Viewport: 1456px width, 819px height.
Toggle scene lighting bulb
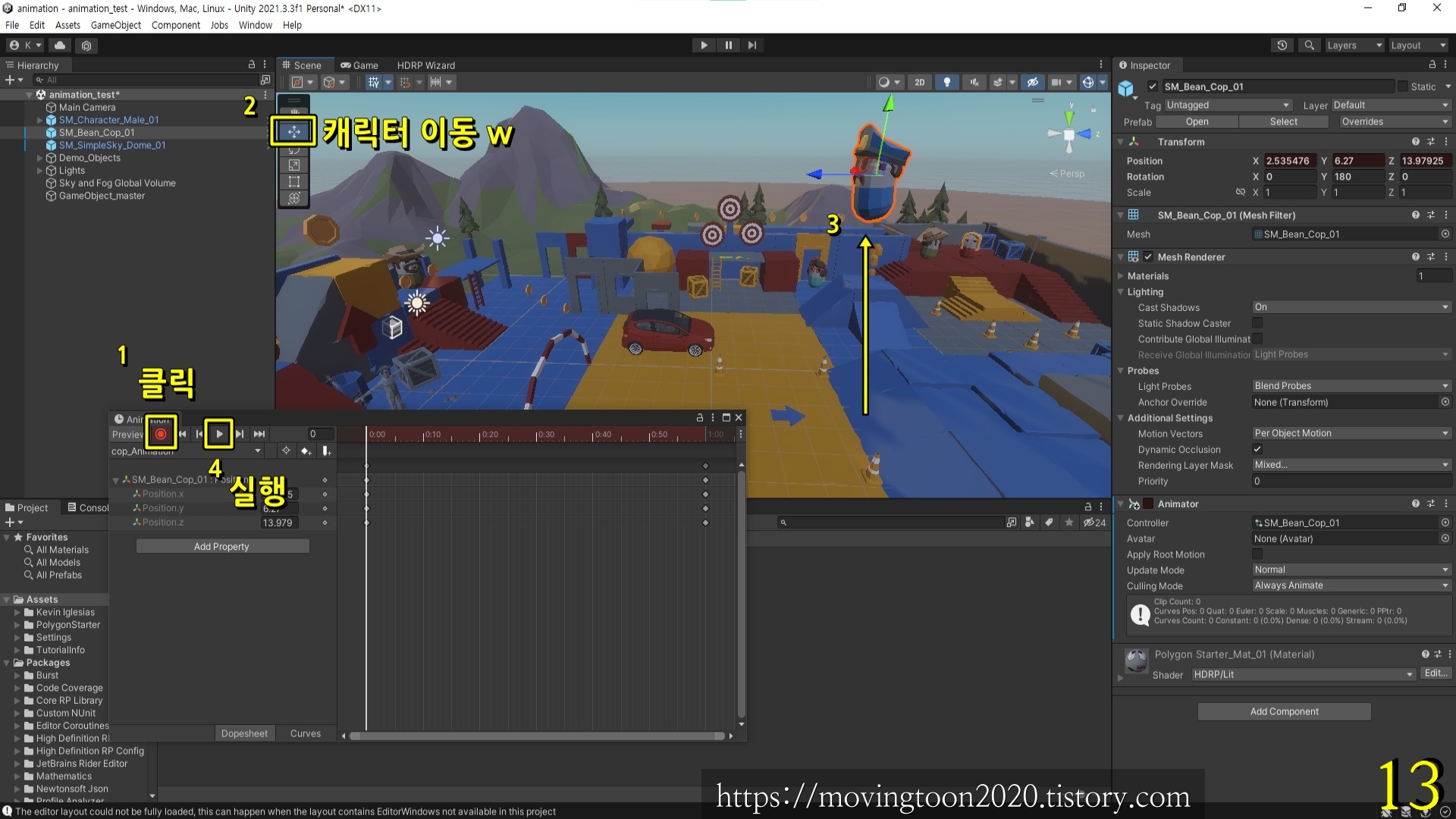(x=947, y=82)
